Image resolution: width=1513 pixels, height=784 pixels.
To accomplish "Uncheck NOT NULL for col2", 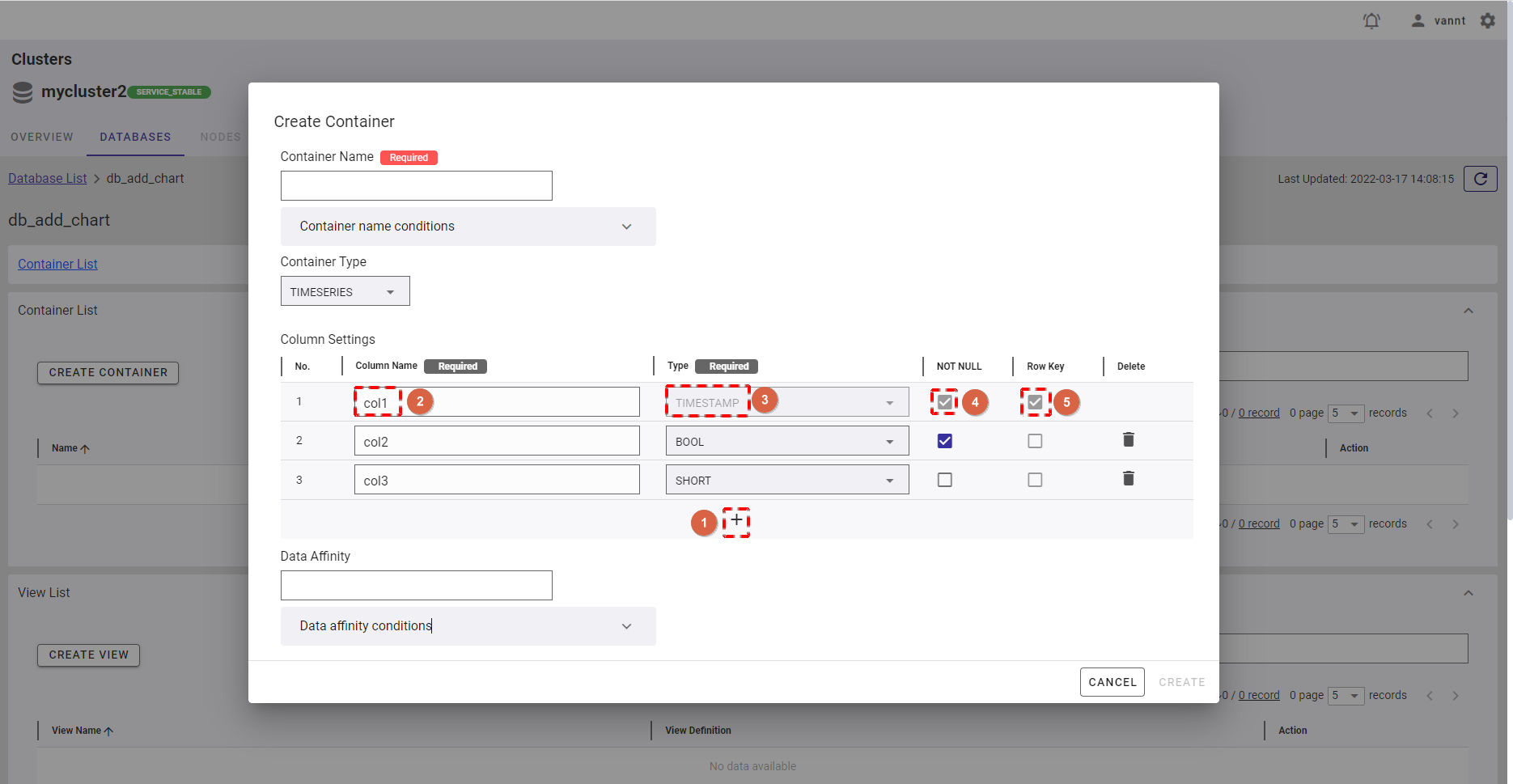I will coord(944,441).
